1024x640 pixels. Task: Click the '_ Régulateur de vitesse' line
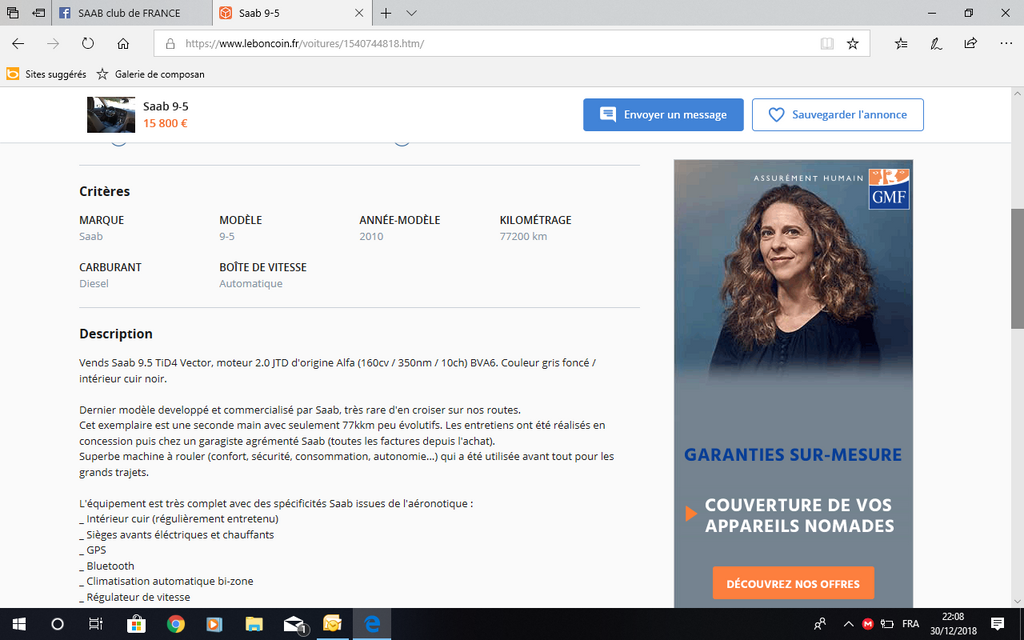pos(135,597)
